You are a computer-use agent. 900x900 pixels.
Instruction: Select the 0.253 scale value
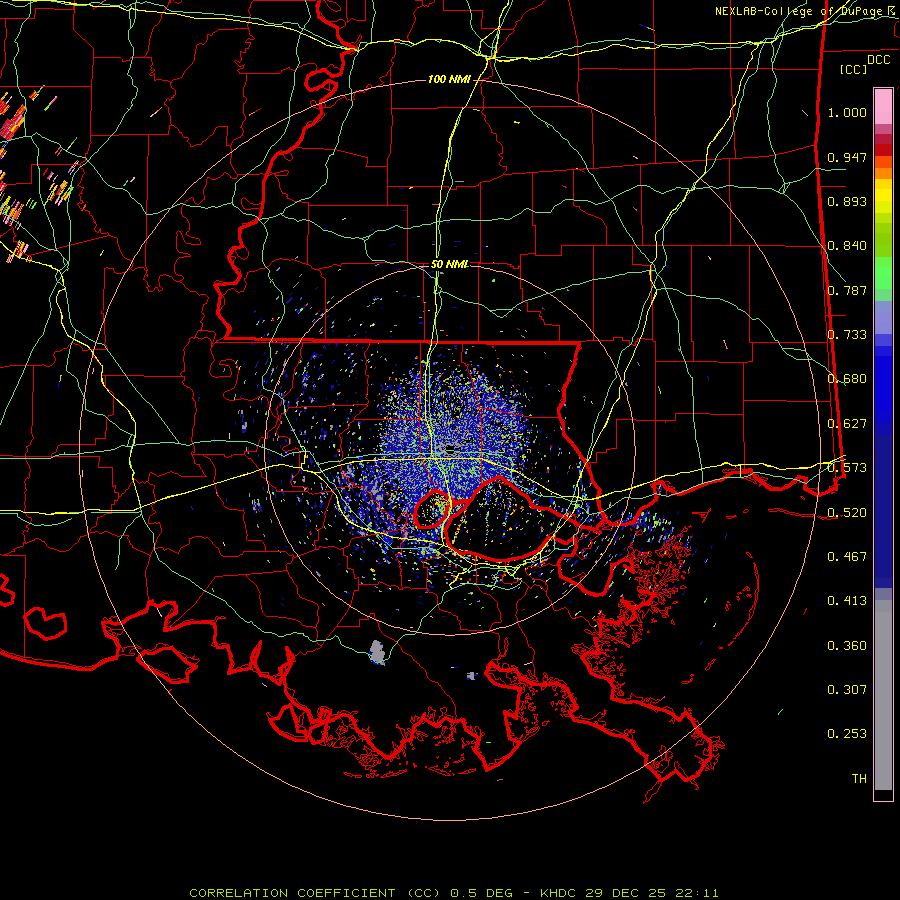coord(847,734)
